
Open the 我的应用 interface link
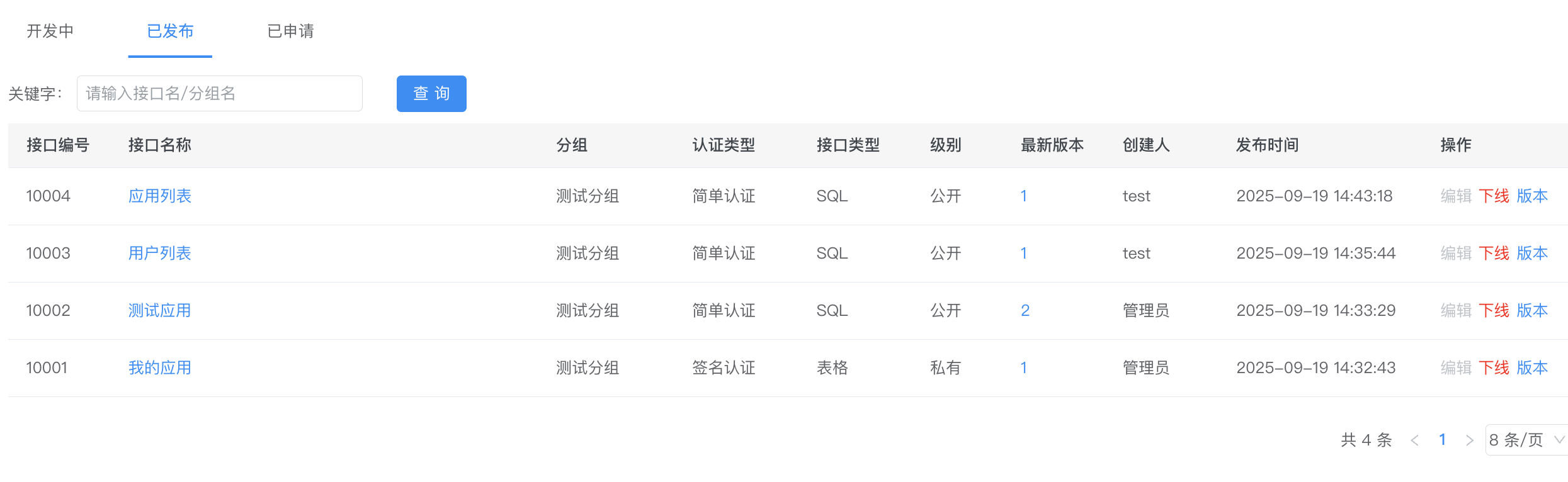(x=160, y=368)
